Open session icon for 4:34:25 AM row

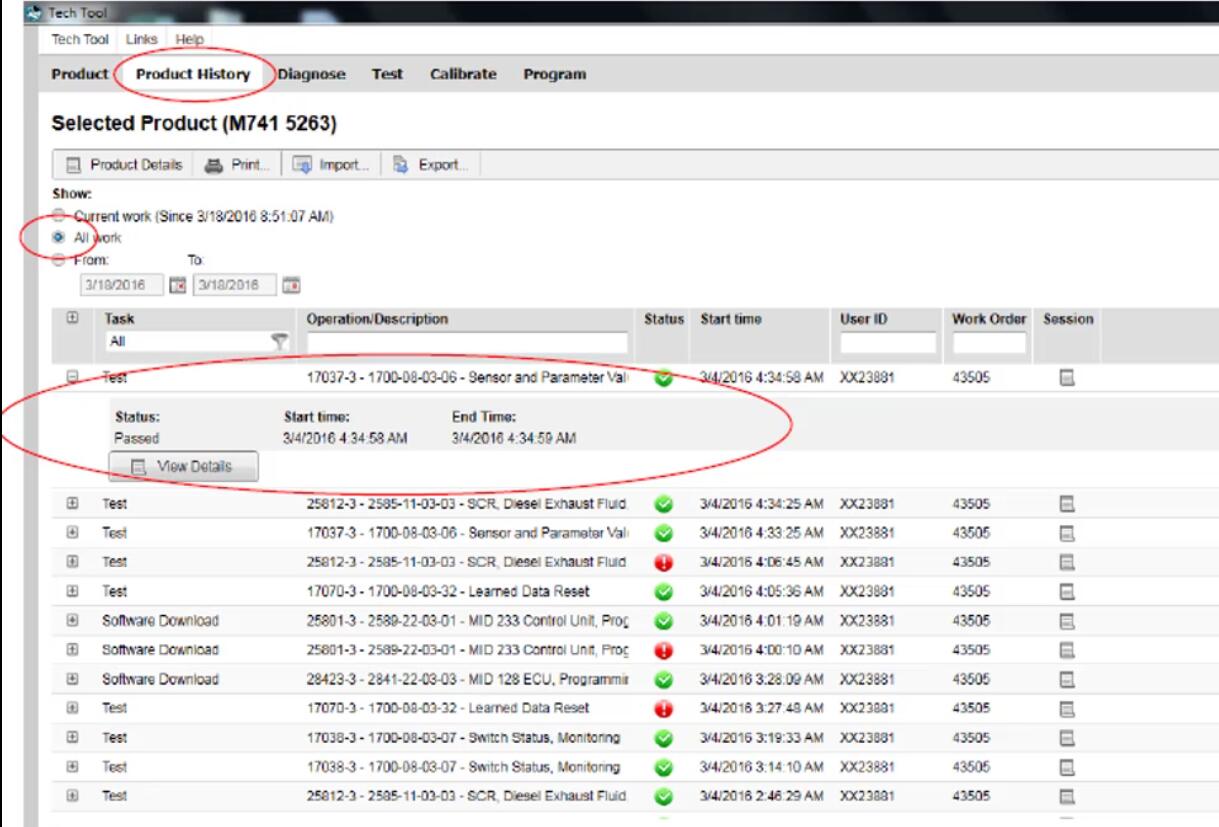tap(1068, 503)
